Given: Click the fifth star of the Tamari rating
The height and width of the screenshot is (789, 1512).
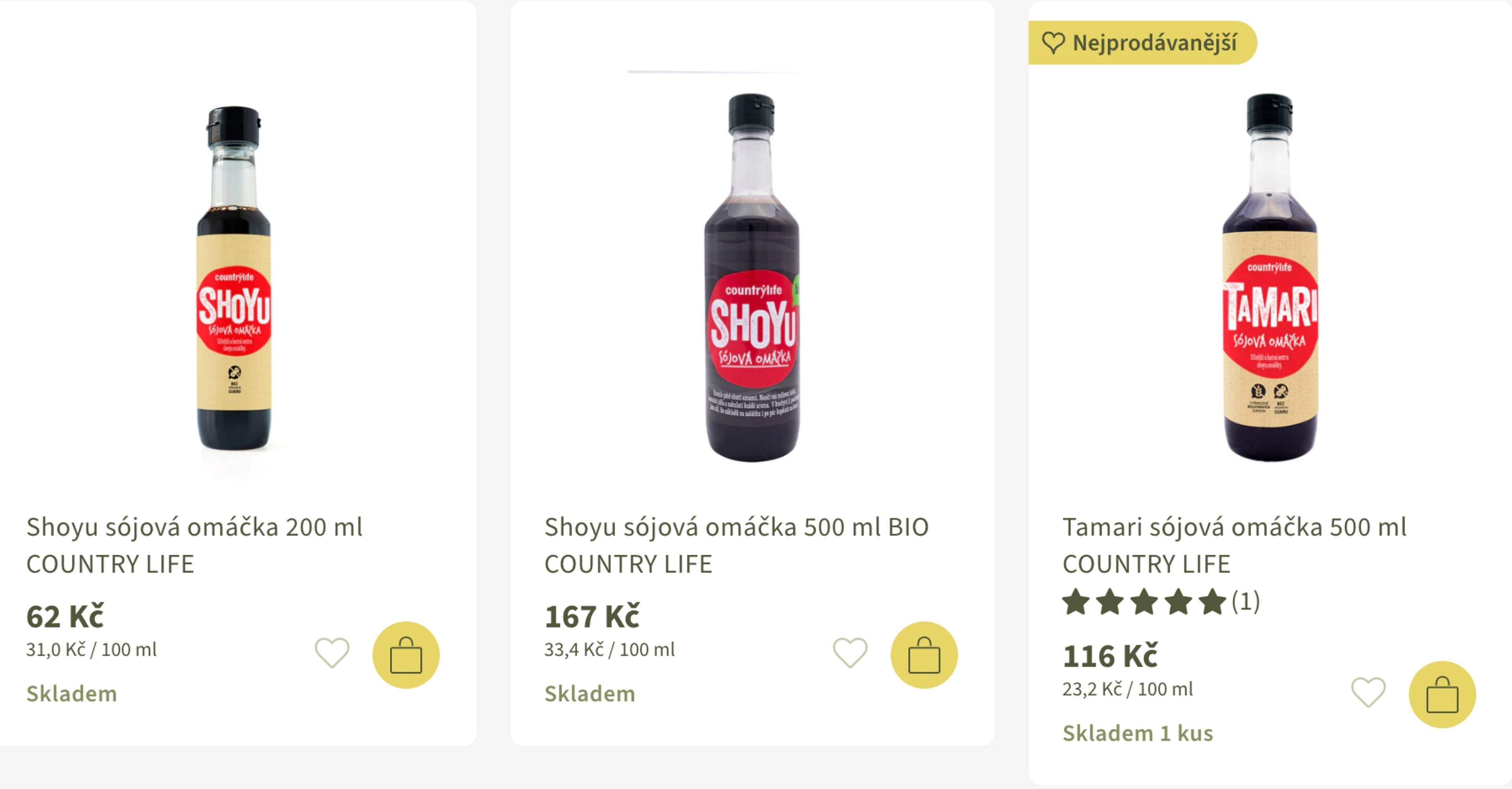Looking at the screenshot, I should (1212, 602).
